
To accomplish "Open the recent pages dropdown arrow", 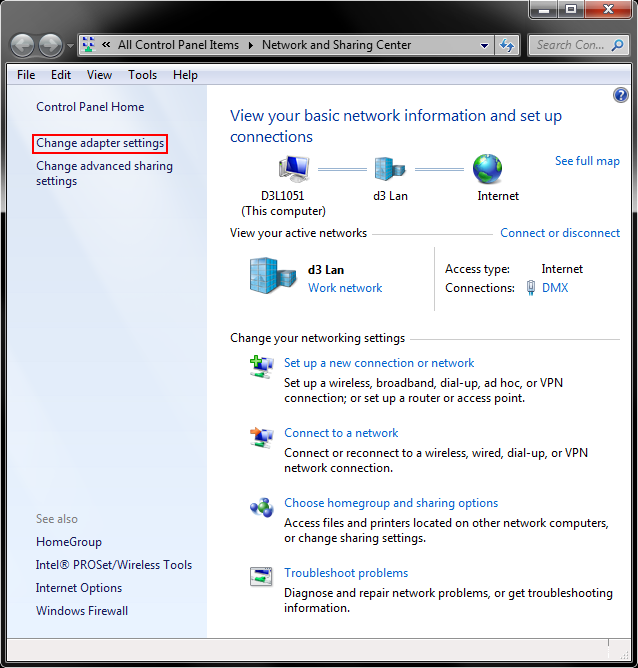I will pyautogui.click(x=70, y=45).
